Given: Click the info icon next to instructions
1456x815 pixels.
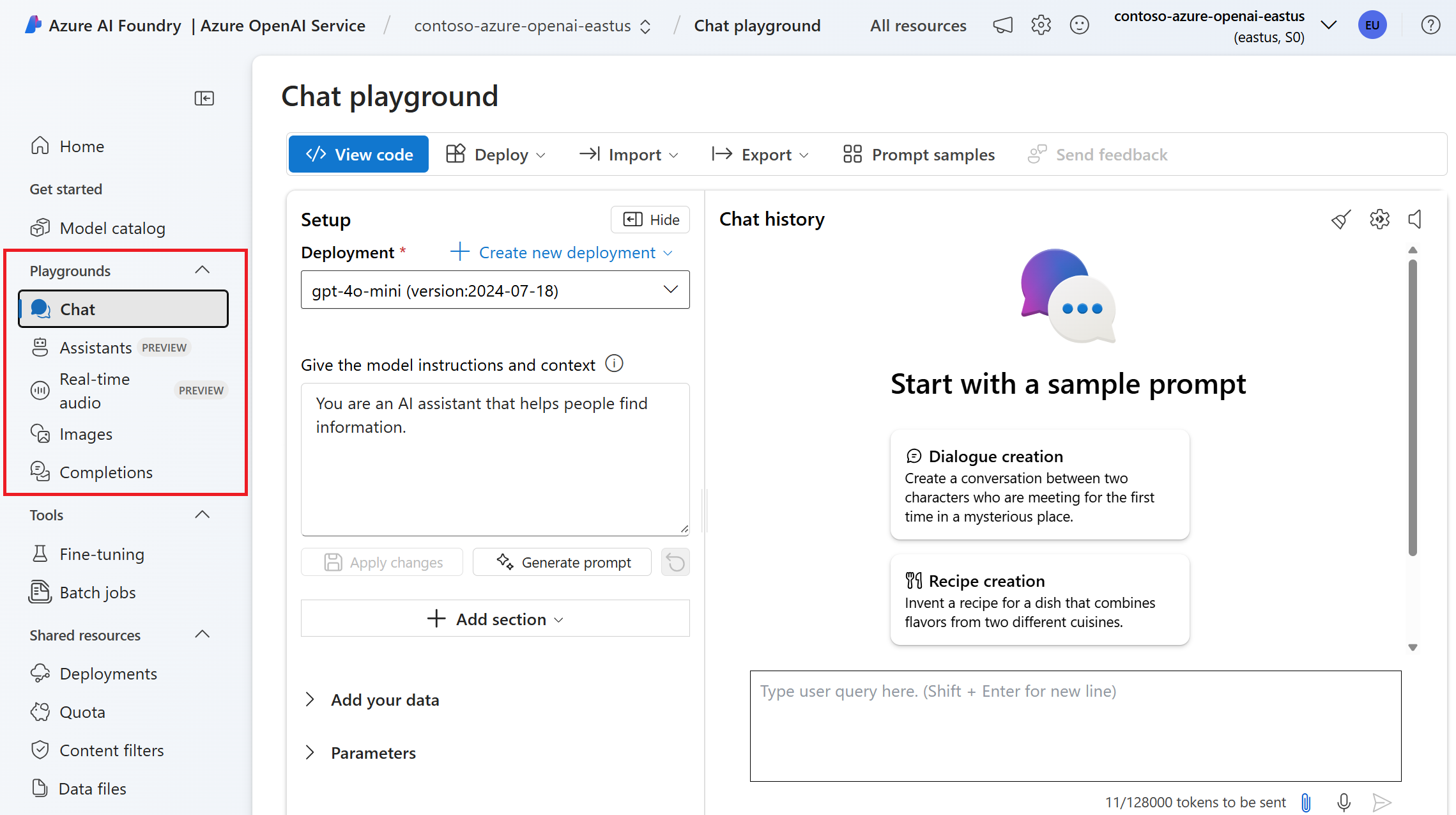Looking at the screenshot, I should pyautogui.click(x=614, y=364).
